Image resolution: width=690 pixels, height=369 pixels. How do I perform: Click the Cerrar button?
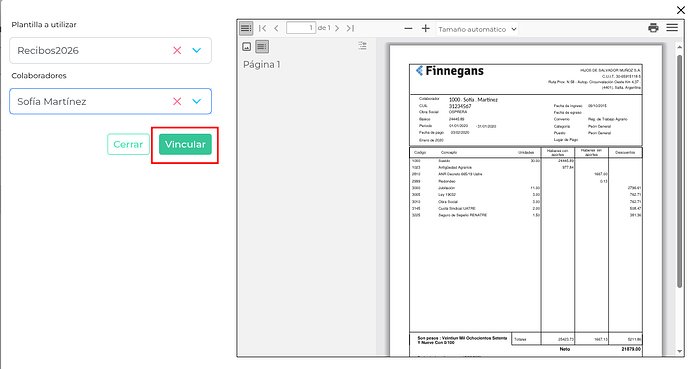pyautogui.click(x=128, y=144)
